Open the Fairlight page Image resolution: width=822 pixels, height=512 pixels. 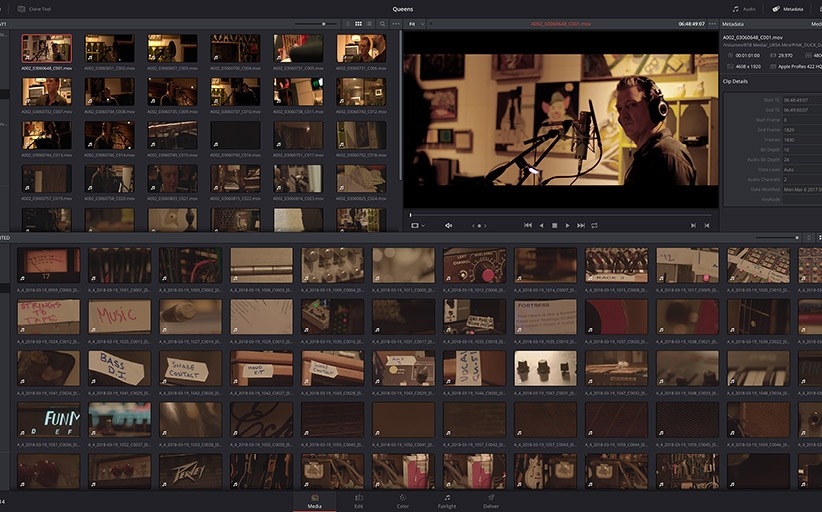pyautogui.click(x=446, y=500)
